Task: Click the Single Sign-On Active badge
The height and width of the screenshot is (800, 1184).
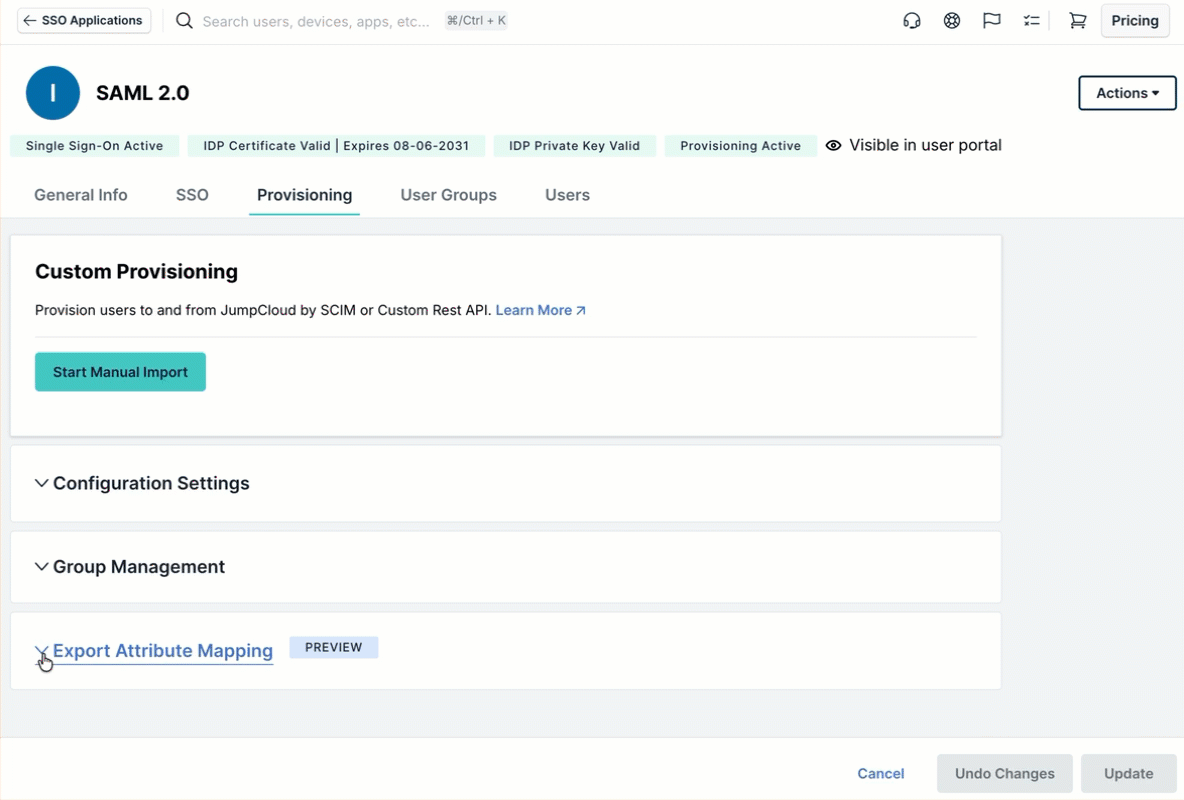Action: [x=94, y=146]
